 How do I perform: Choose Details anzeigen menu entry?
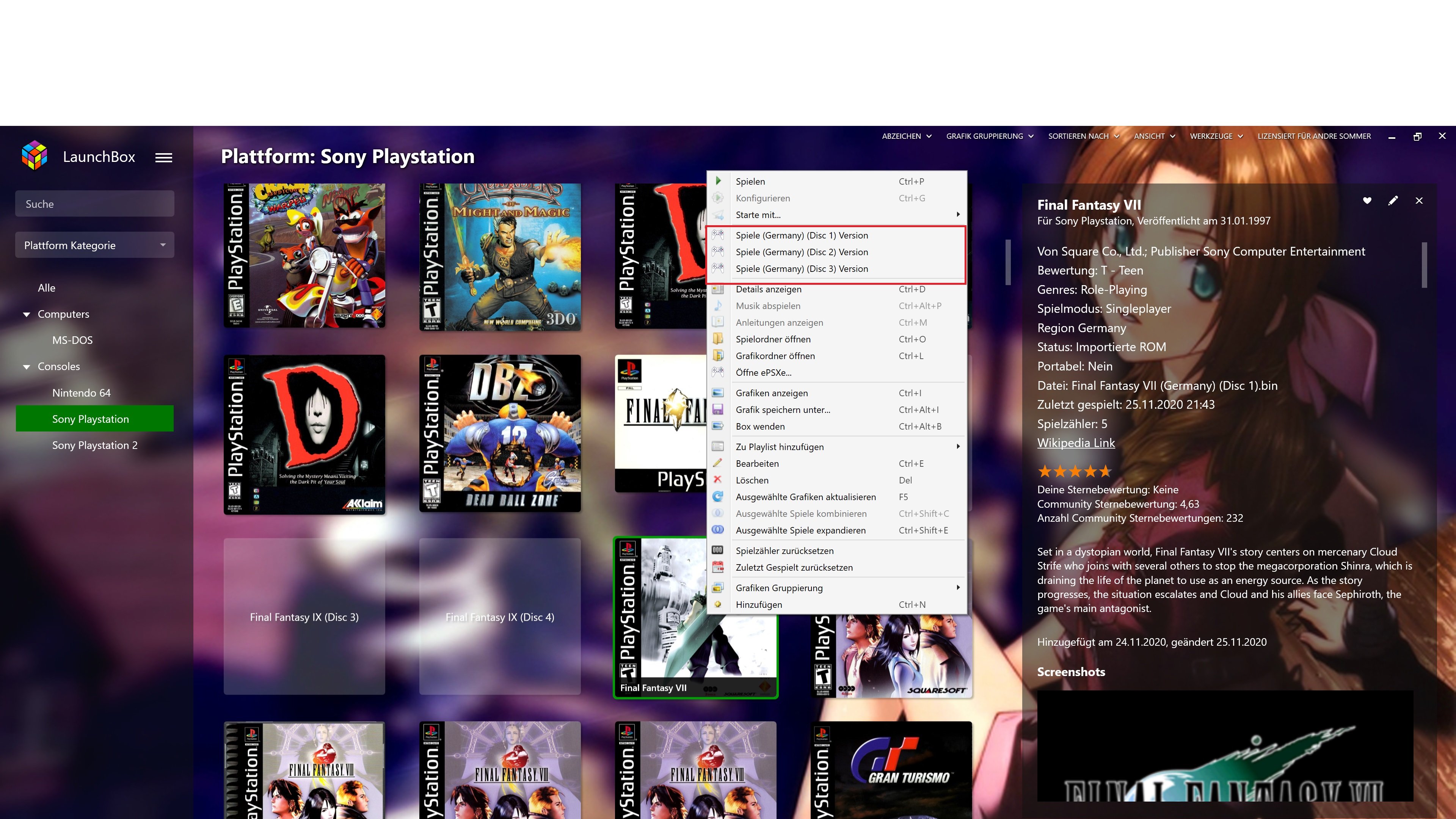[x=836, y=289]
